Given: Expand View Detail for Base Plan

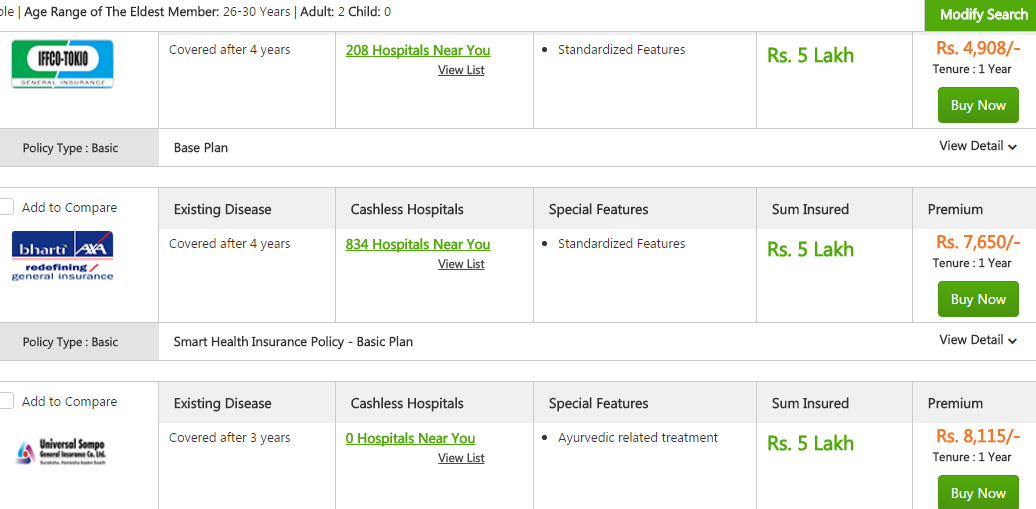Looking at the screenshot, I should 977,146.
